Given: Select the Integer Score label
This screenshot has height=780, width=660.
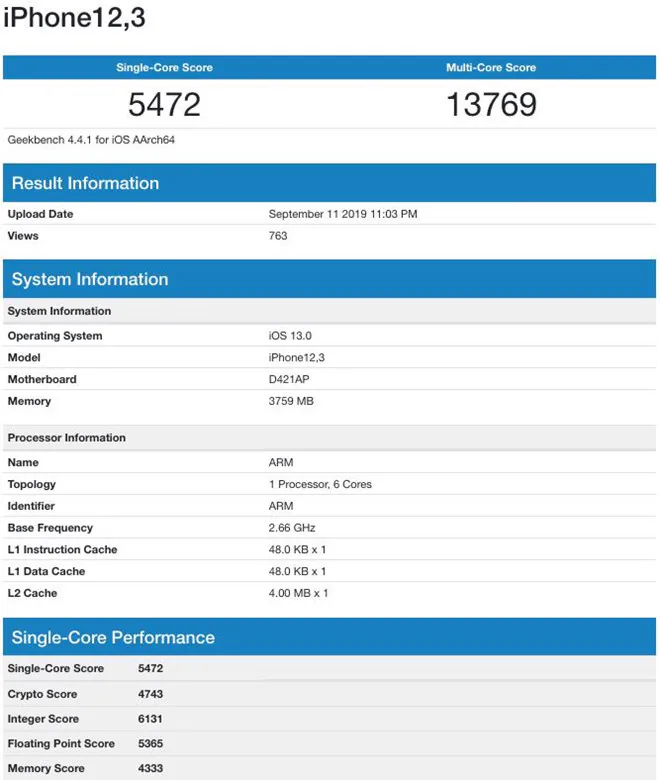Looking at the screenshot, I should pyautogui.click(x=43, y=719).
